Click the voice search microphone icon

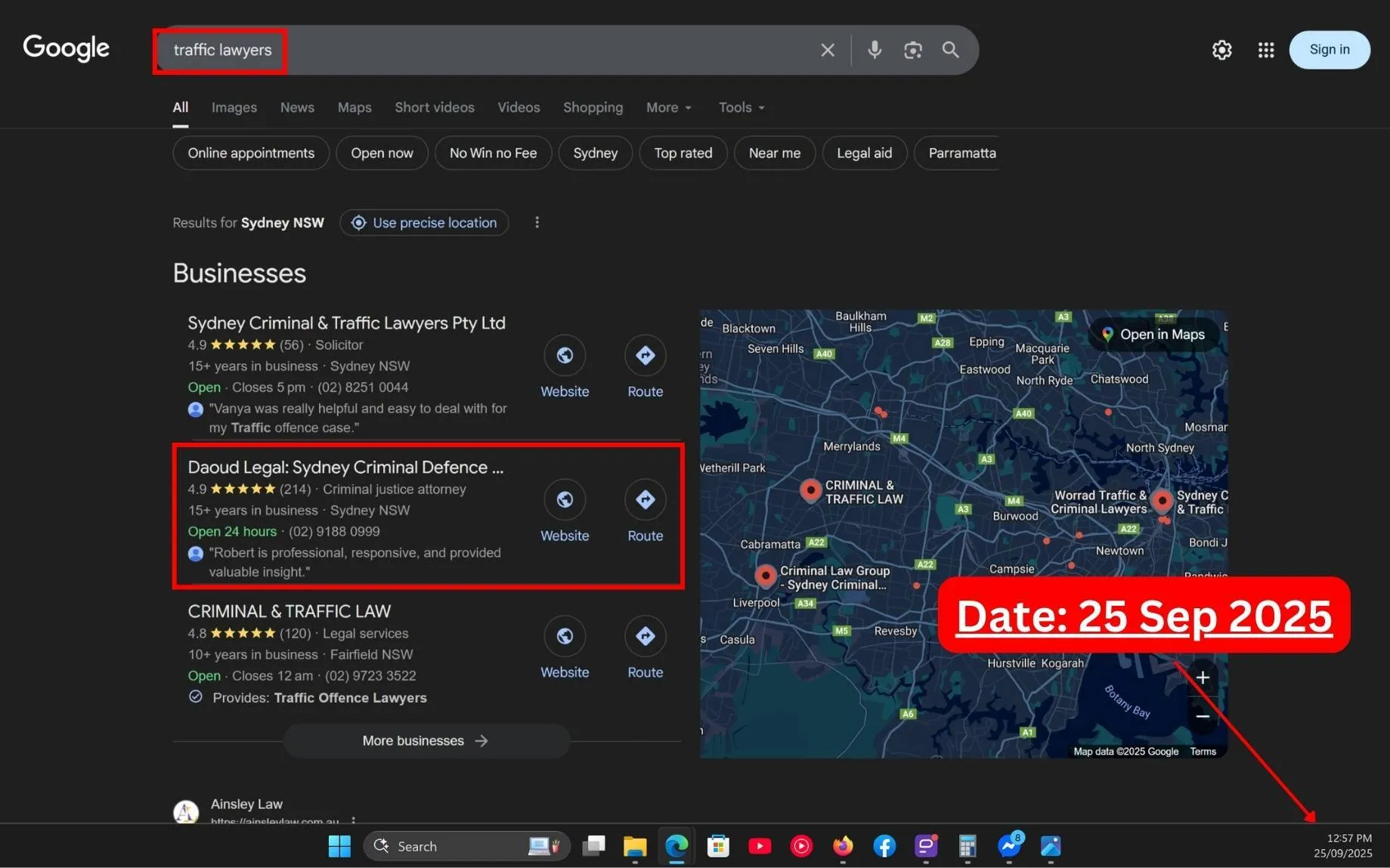(x=874, y=50)
